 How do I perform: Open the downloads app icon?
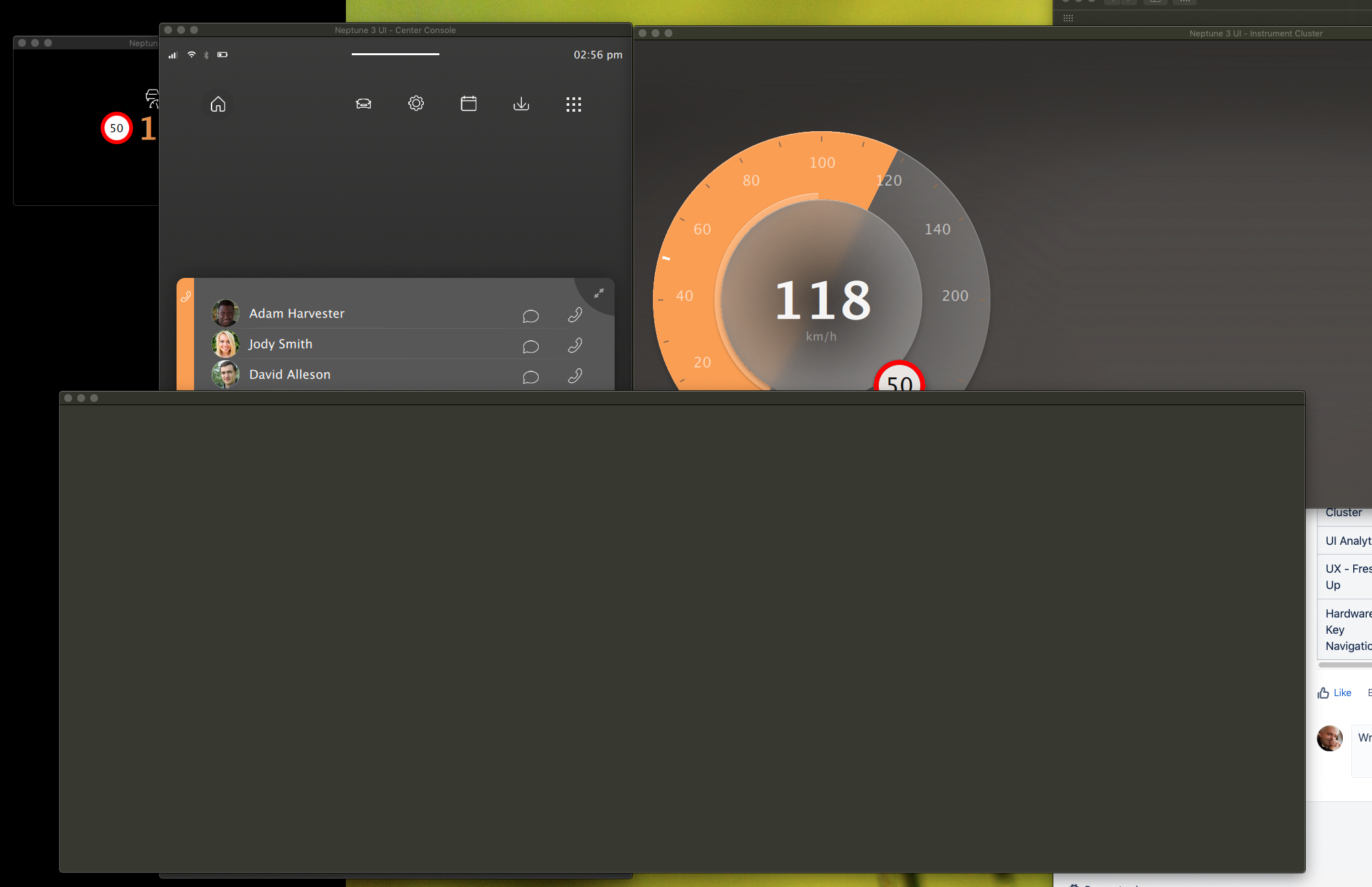click(521, 104)
